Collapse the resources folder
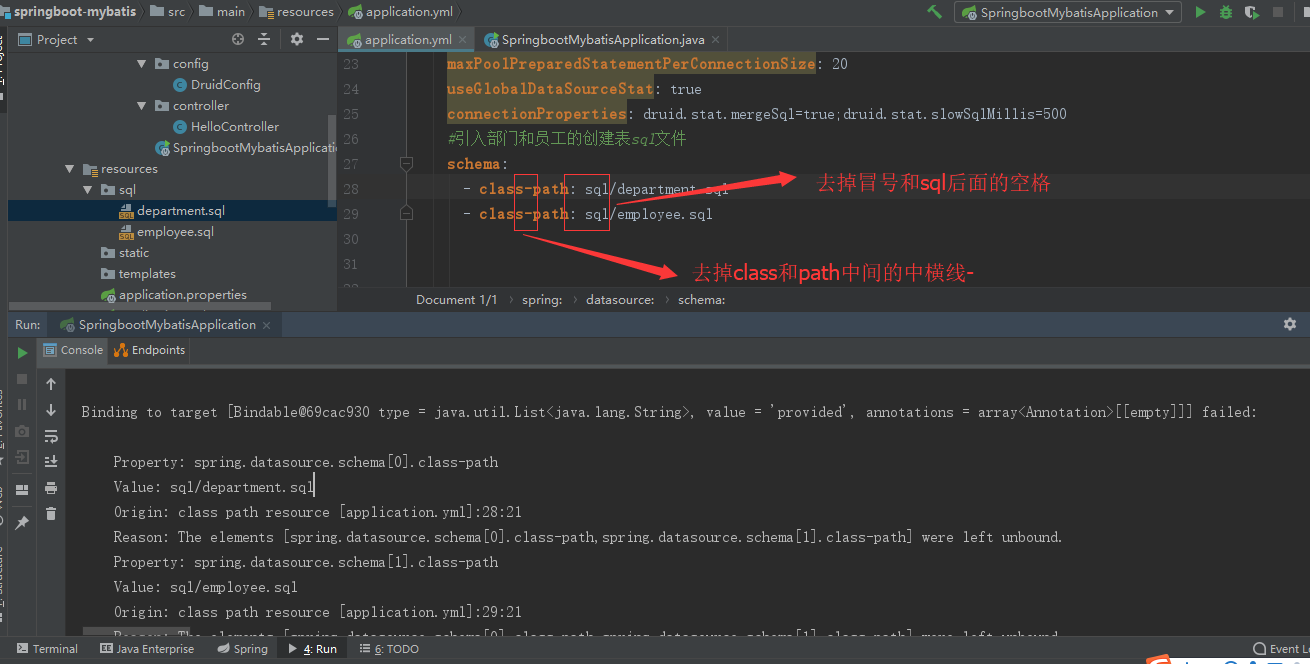The height and width of the screenshot is (664, 1310). 70,168
